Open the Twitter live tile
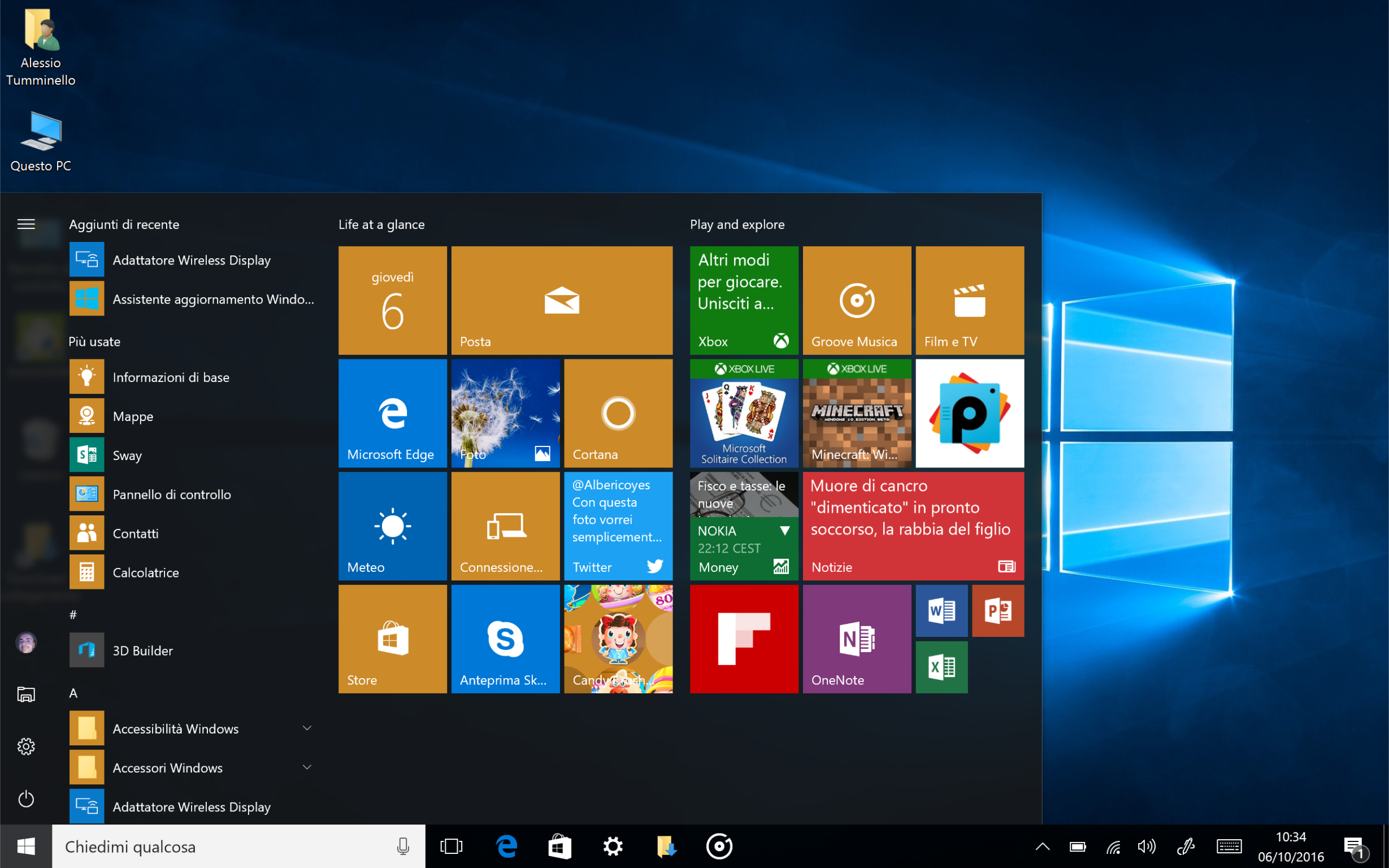Viewport: 1389px width, 868px height. [x=618, y=526]
